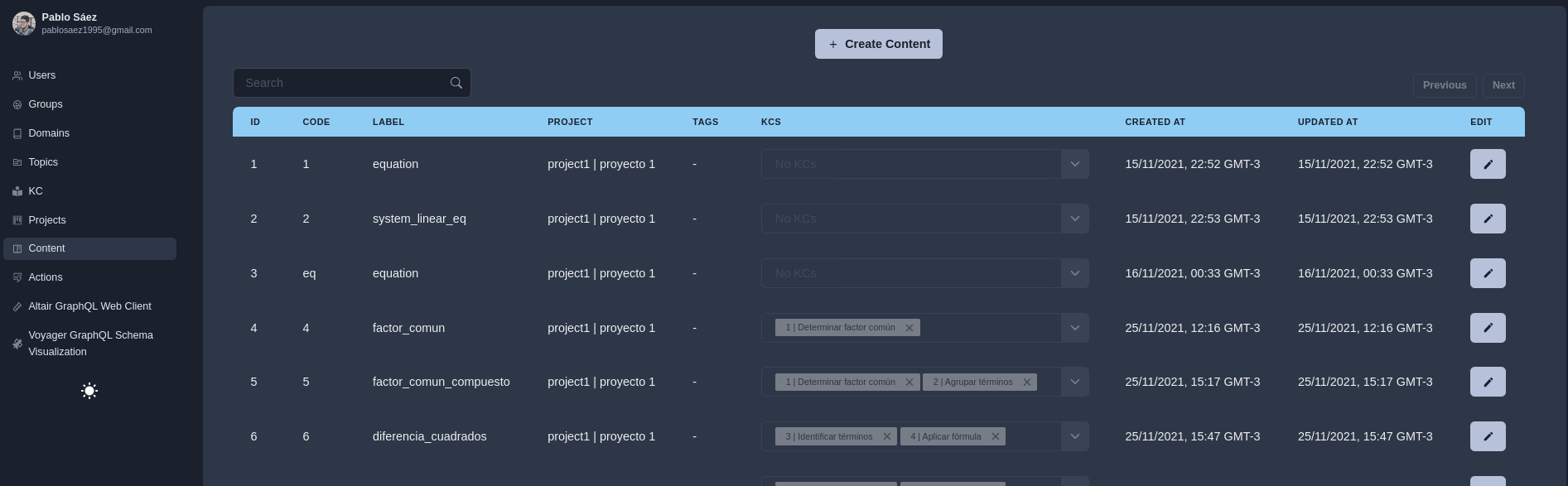Click edit pencil for diferencia_cuadrados

coord(1487,436)
